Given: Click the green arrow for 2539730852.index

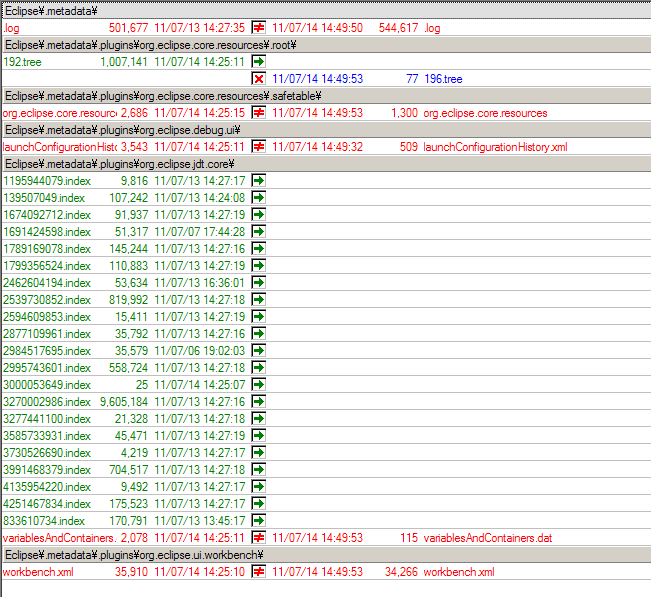Looking at the screenshot, I should click(x=259, y=300).
